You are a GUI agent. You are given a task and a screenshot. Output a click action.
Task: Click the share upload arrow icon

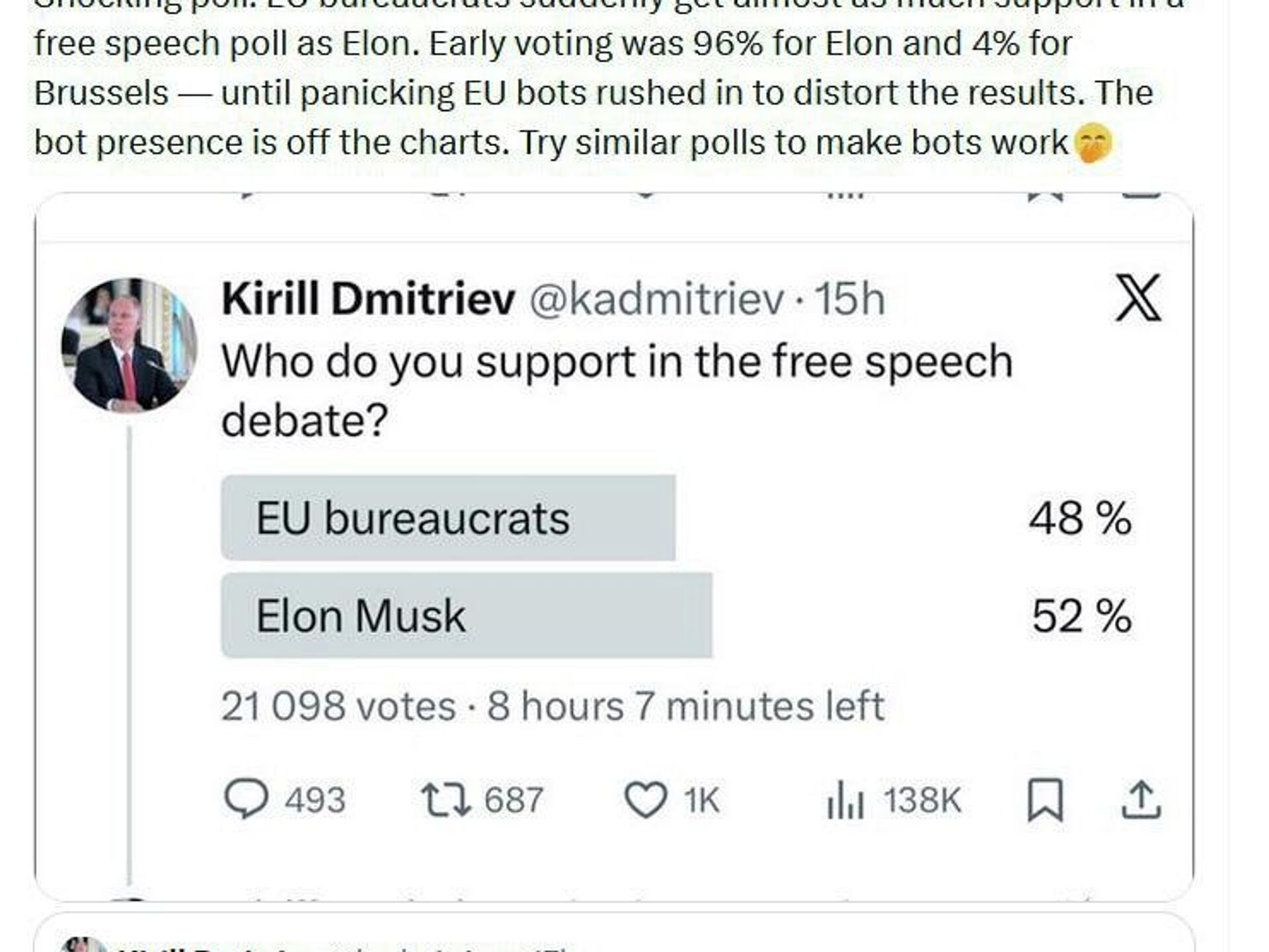pyautogui.click(x=1141, y=799)
